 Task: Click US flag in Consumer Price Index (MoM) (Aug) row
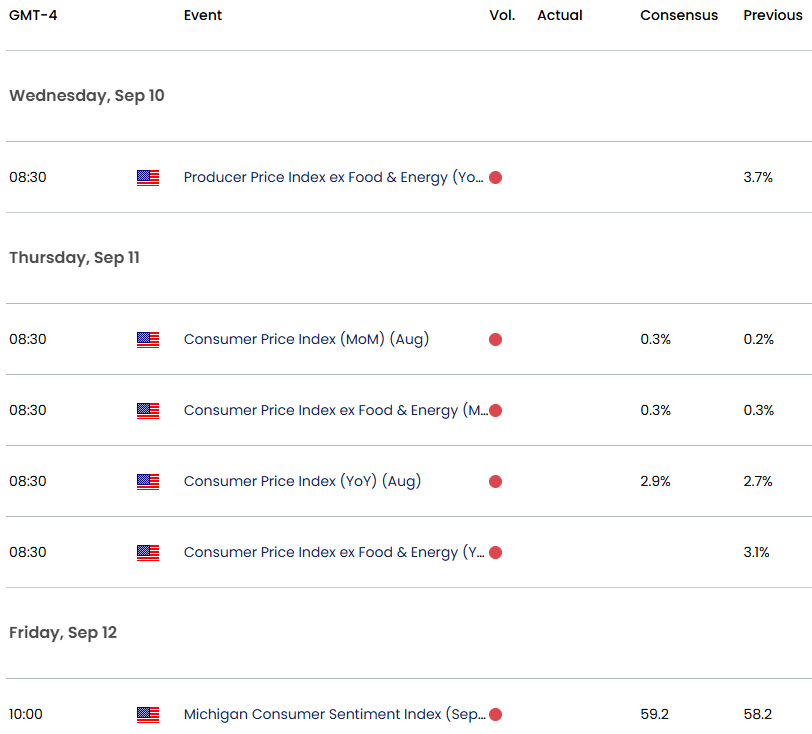[148, 340]
